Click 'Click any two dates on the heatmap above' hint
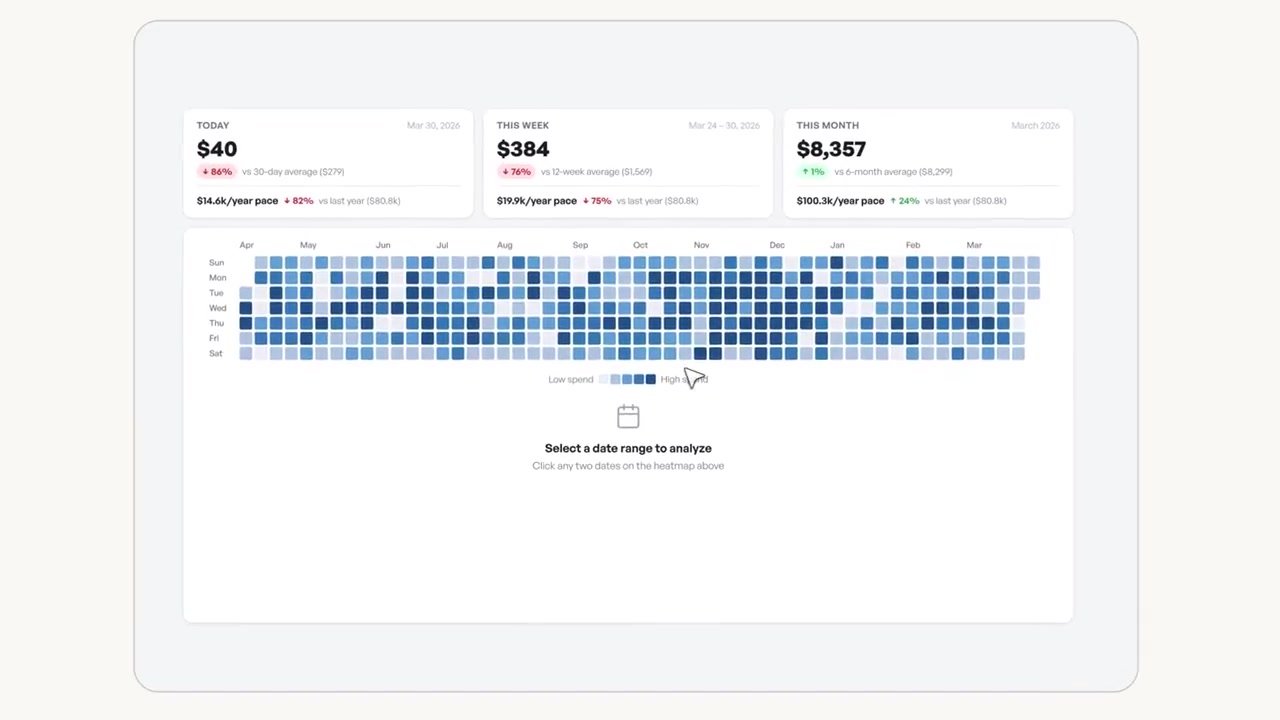Image resolution: width=1280 pixels, height=720 pixels. (628, 466)
